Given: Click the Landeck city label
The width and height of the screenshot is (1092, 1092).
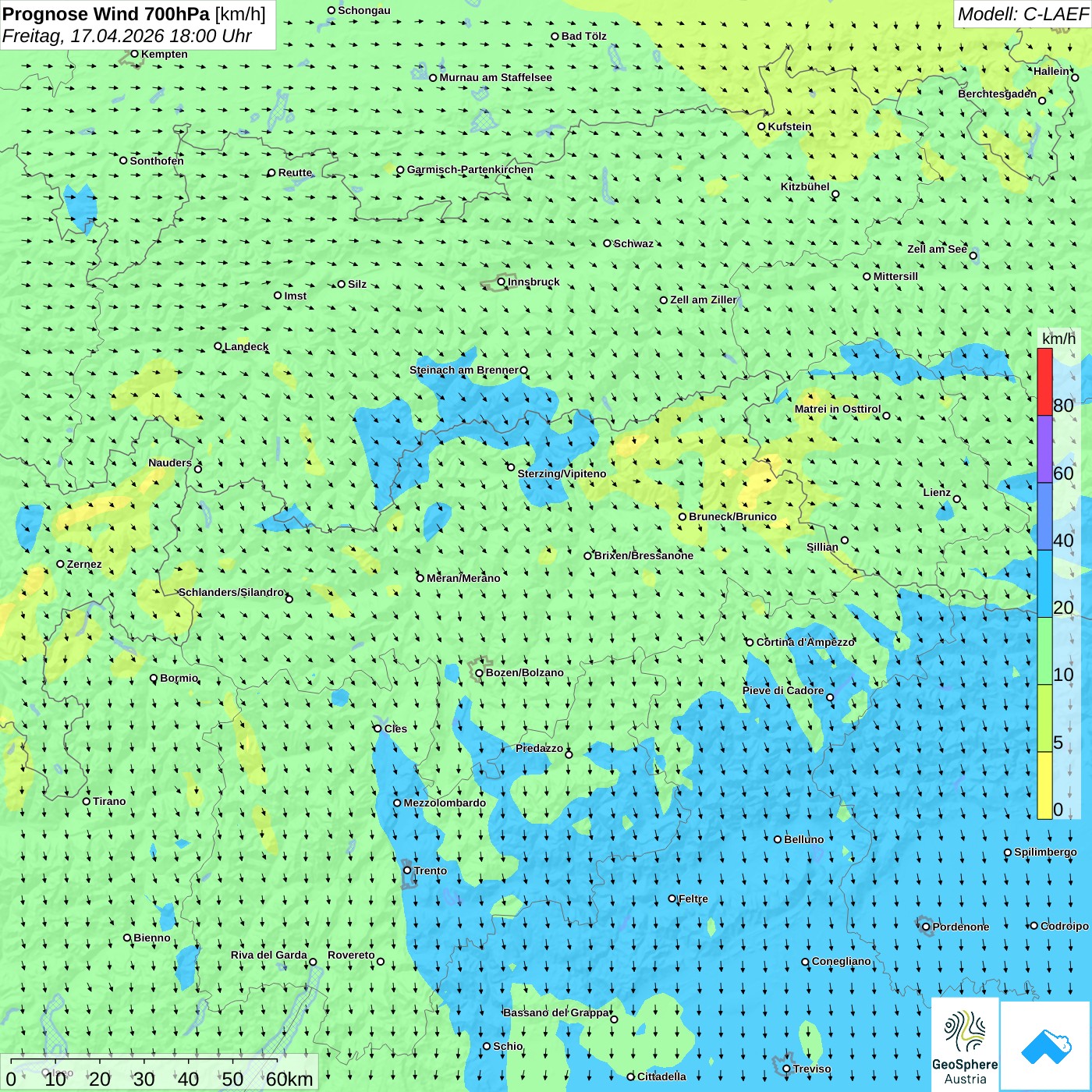Looking at the screenshot, I should pyautogui.click(x=246, y=346).
